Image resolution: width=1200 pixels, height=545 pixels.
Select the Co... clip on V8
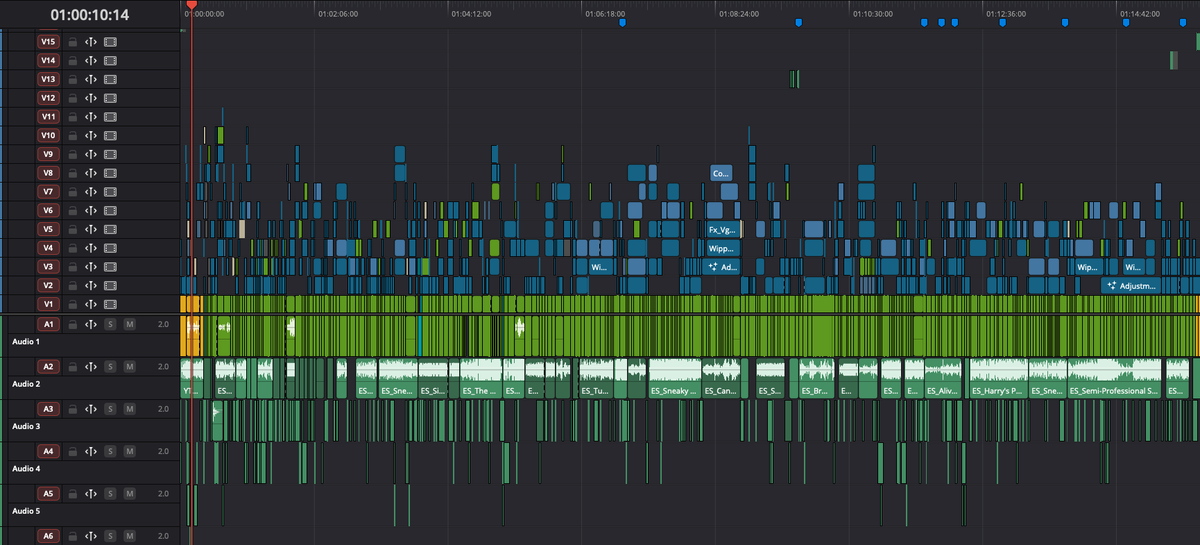pyautogui.click(x=721, y=173)
